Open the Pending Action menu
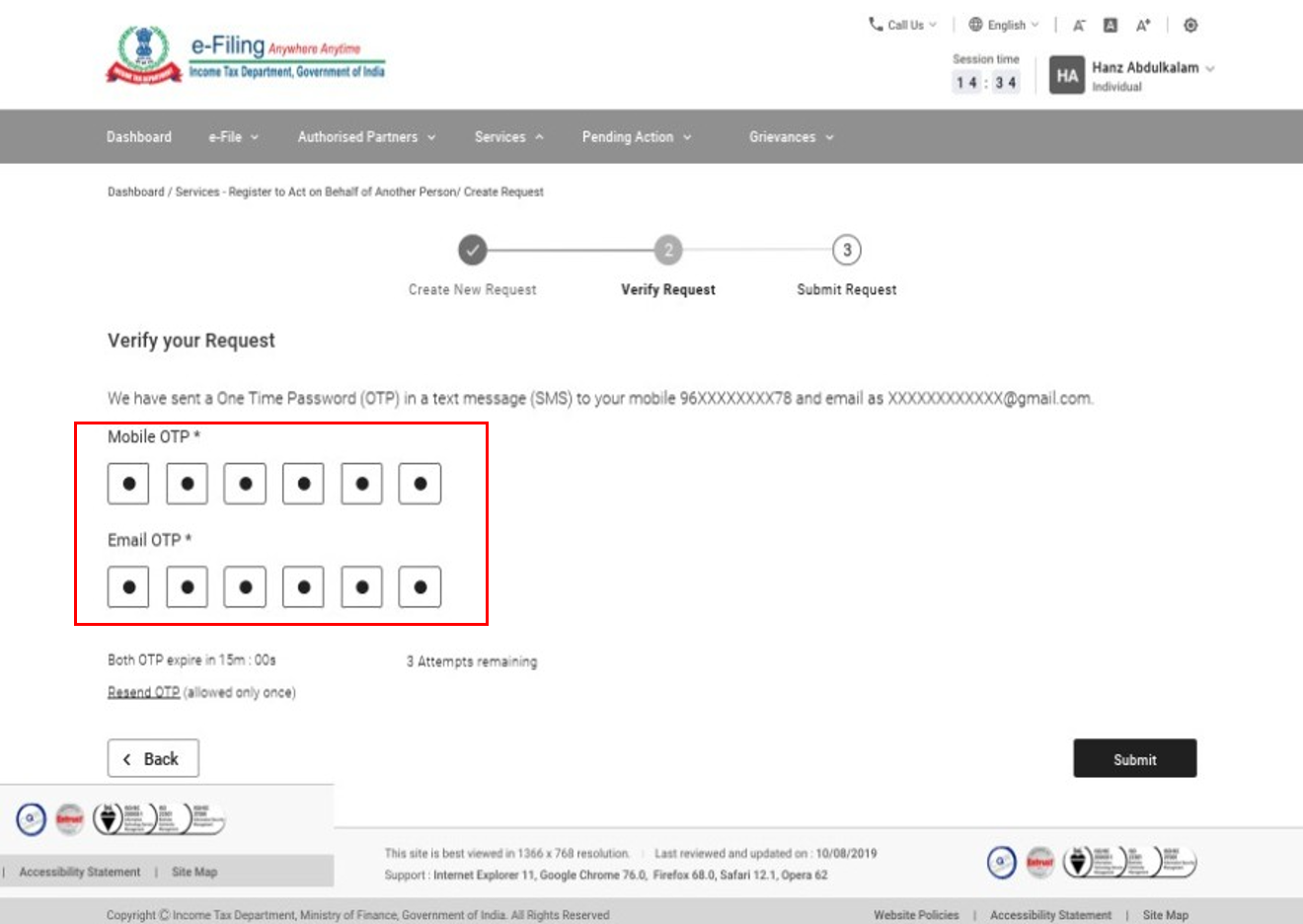 pyautogui.click(x=636, y=137)
